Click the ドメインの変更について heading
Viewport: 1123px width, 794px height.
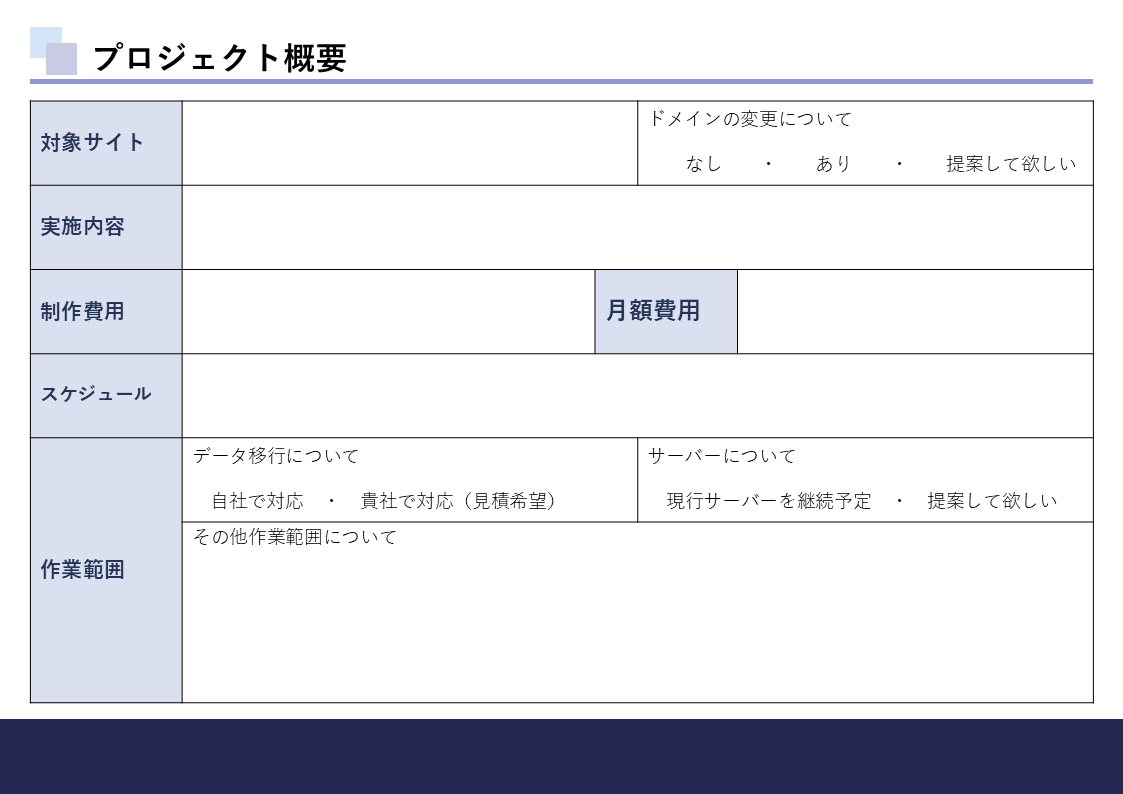750,119
